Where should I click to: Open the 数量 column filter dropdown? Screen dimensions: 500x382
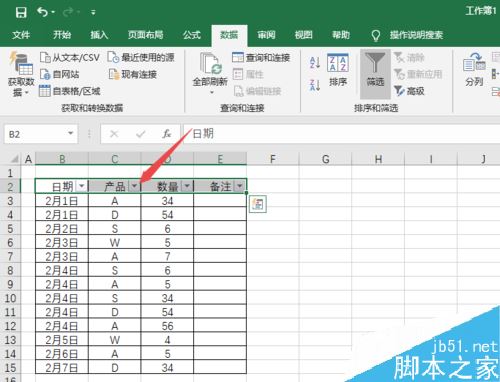187,186
